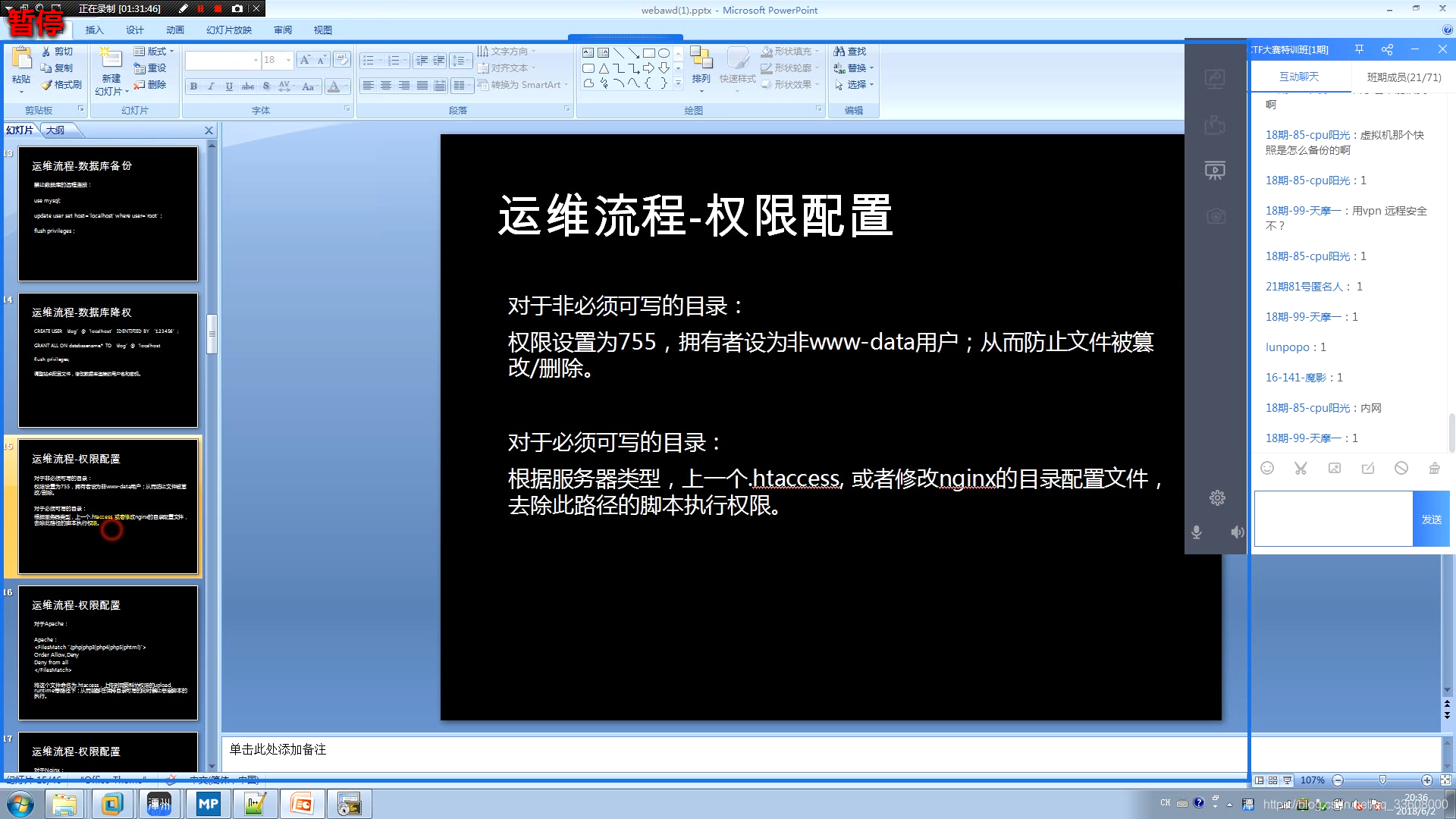Click the Format Painter (格式刷) button

click(x=61, y=85)
